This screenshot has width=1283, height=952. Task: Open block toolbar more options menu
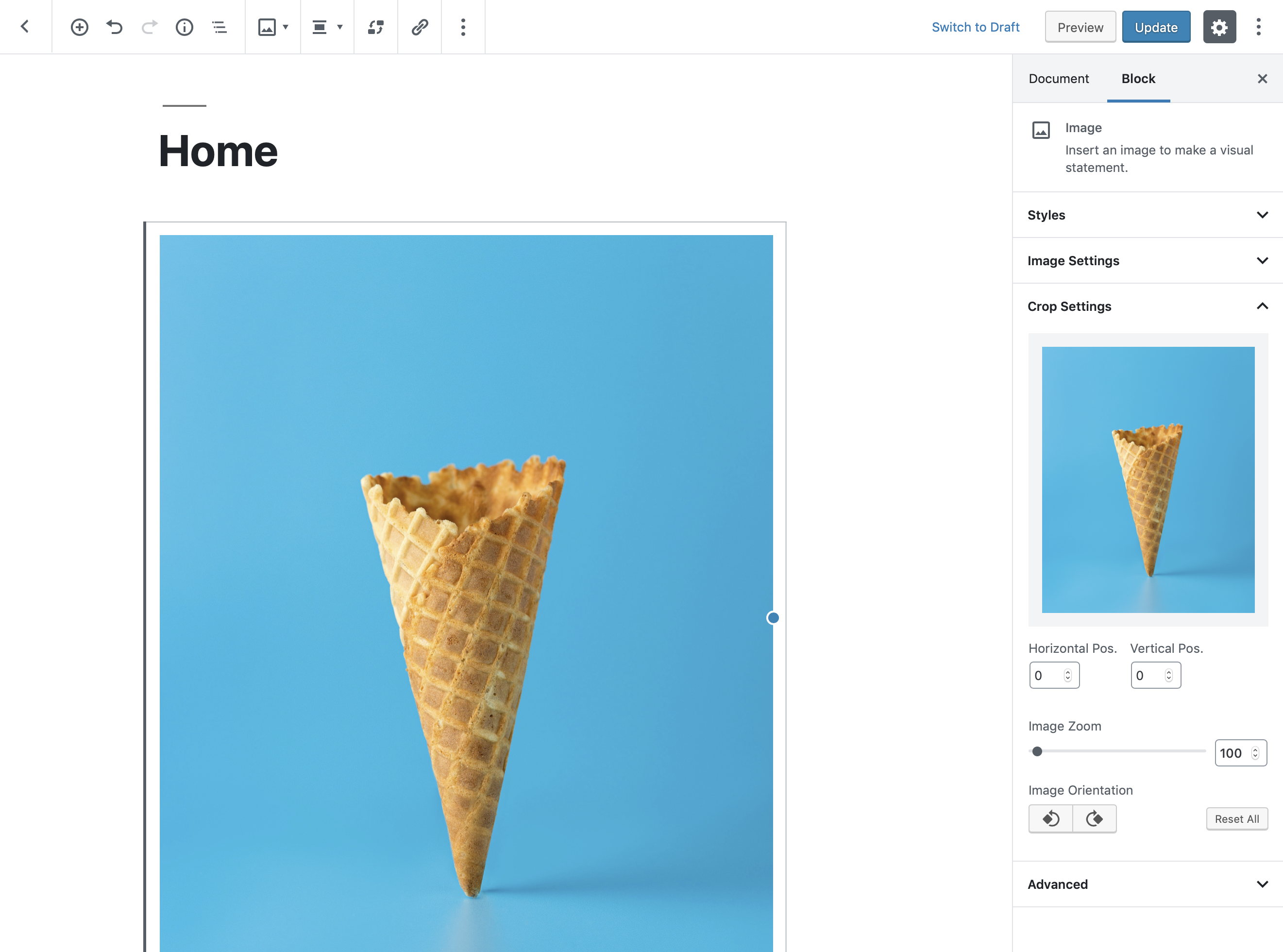point(463,27)
